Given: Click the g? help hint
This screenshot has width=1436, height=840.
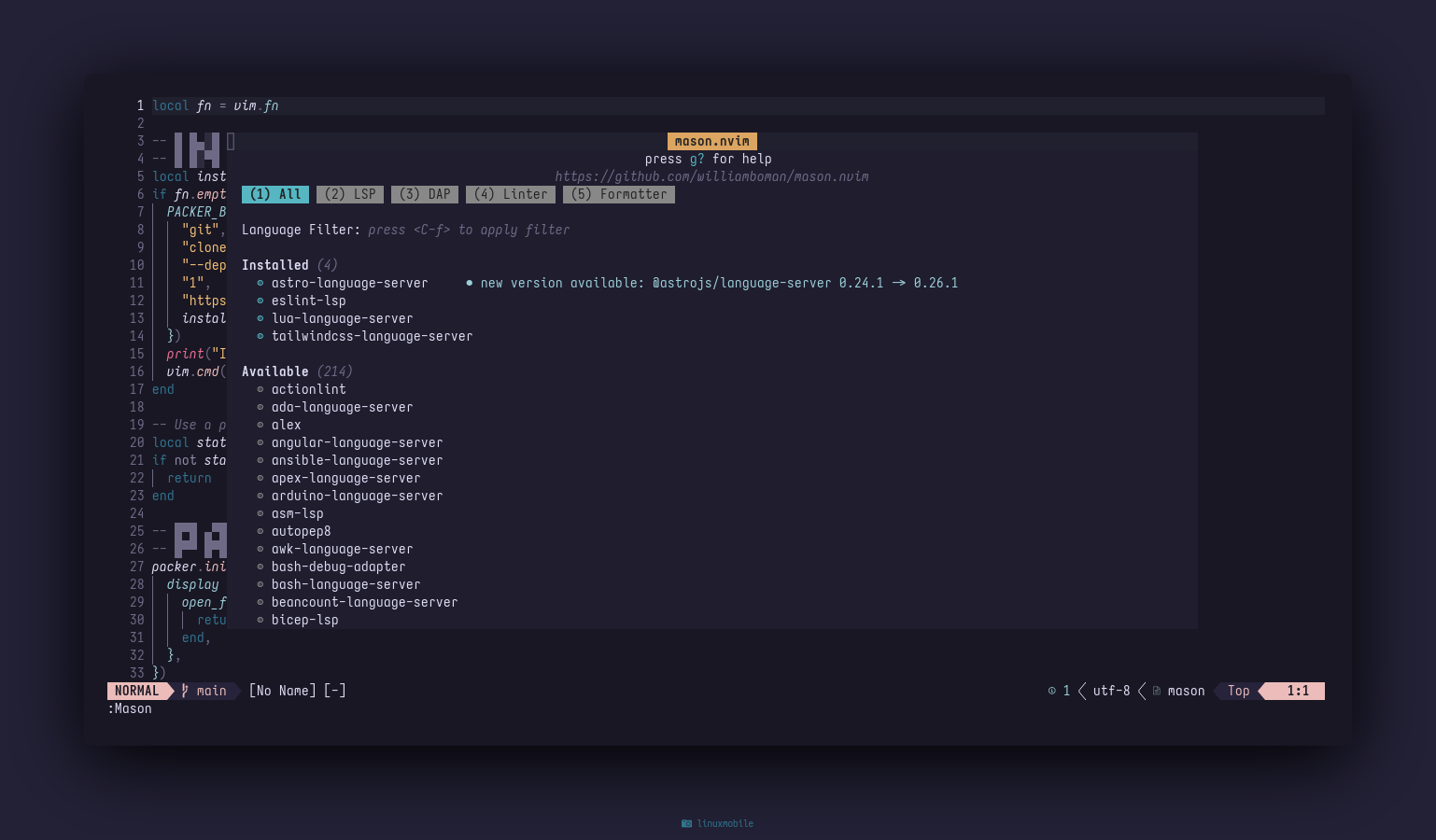Looking at the screenshot, I should 697,159.
